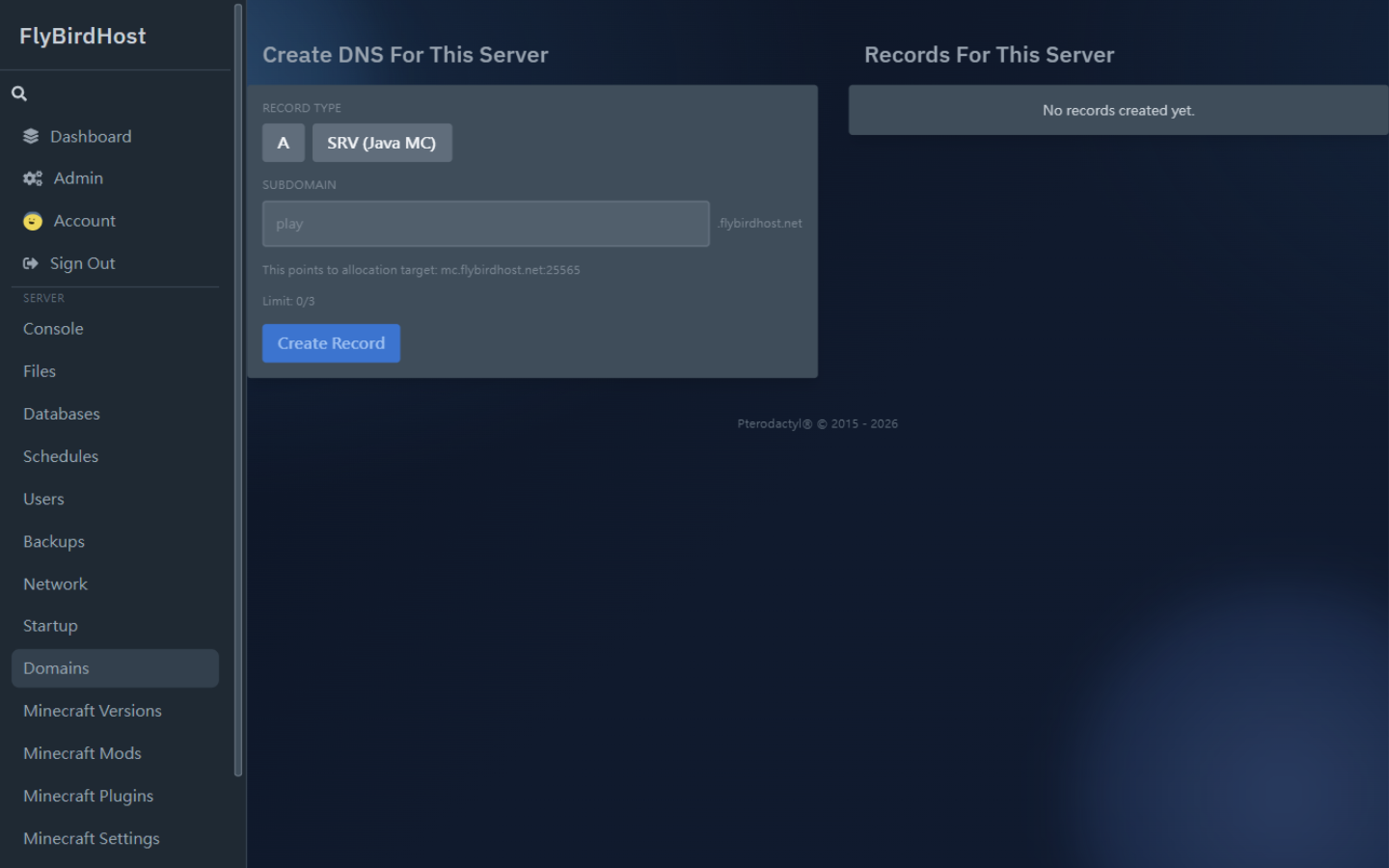Screen dimensions: 1389x868
Task: Click the 'Records For This Server' heading
Action: [989, 55]
